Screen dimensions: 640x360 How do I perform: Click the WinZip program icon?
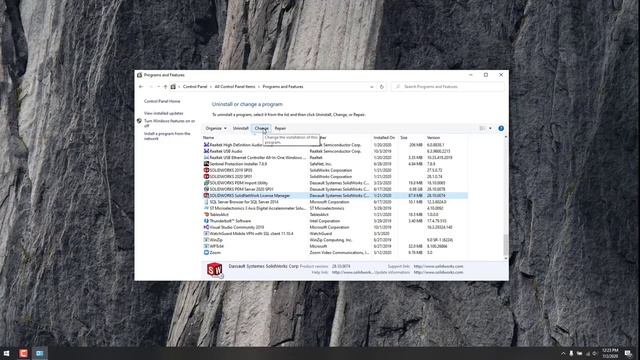(206, 240)
